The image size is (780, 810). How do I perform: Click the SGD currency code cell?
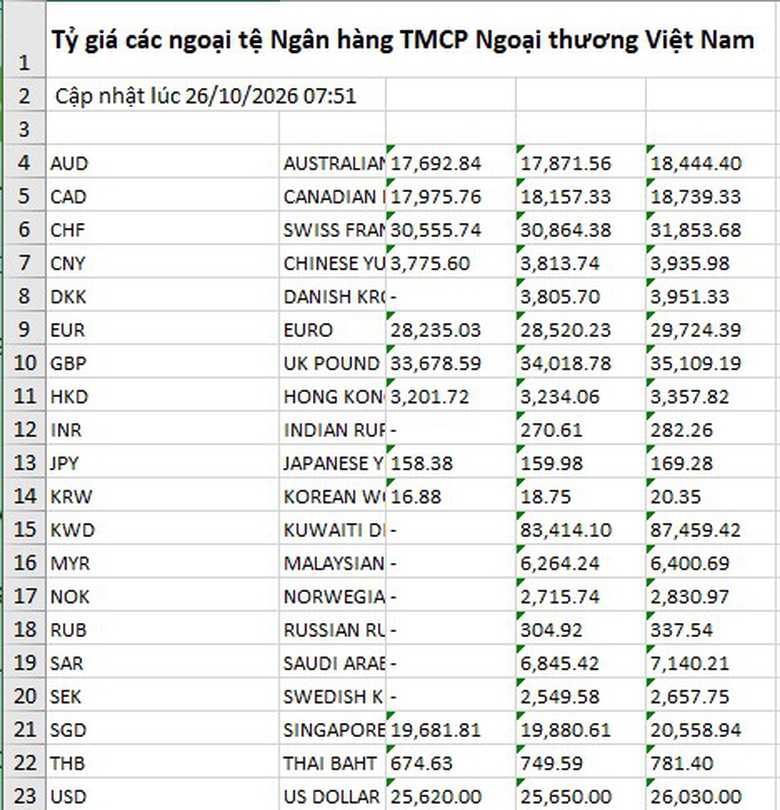pos(162,728)
